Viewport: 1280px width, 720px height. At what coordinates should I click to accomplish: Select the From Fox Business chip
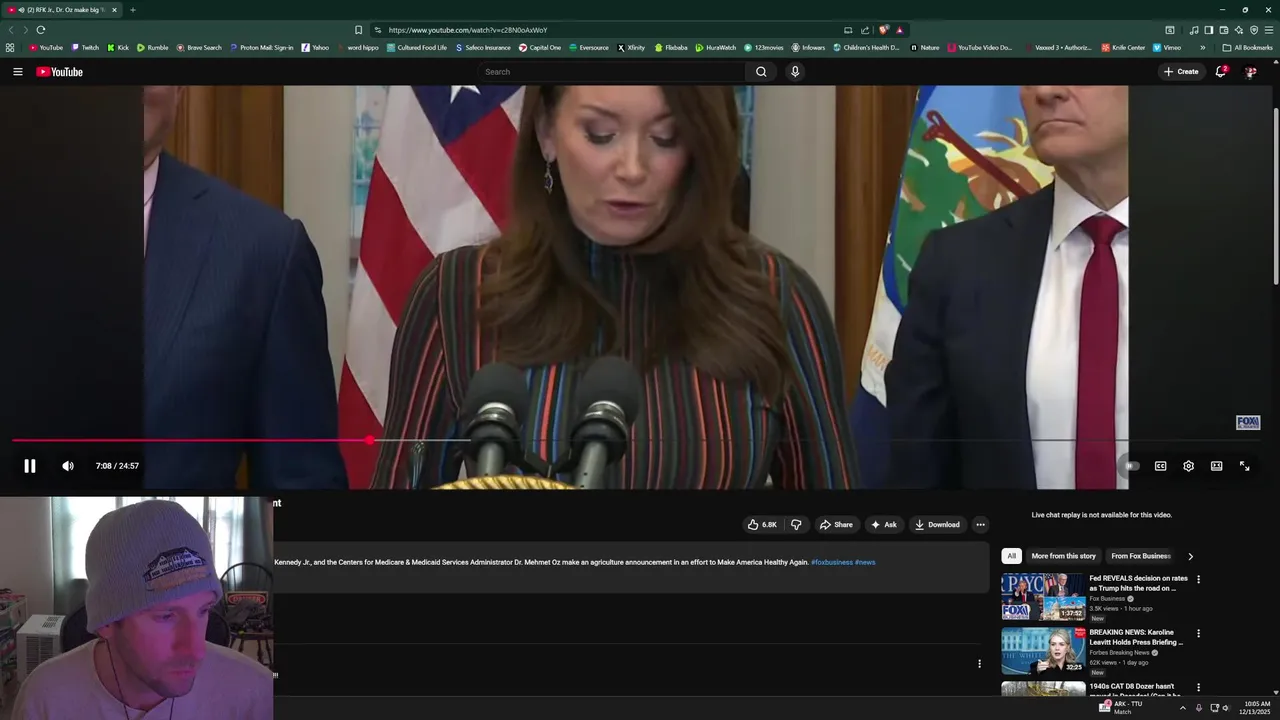coord(1140,556)
